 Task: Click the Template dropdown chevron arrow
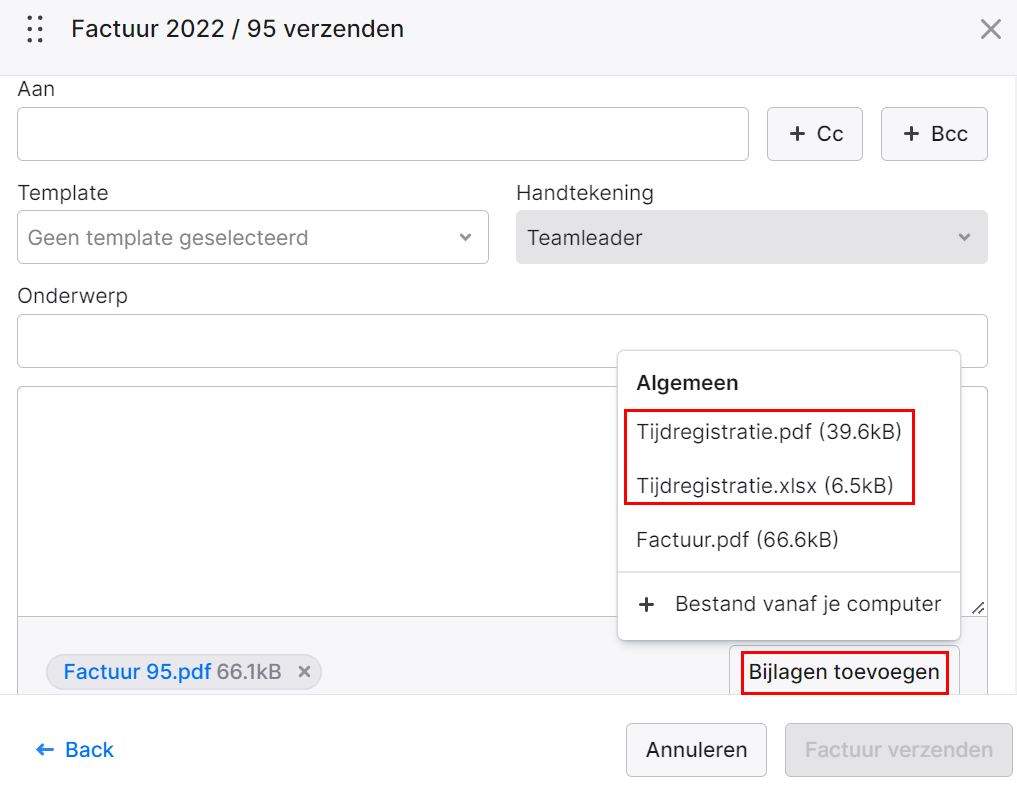[465, 237]
